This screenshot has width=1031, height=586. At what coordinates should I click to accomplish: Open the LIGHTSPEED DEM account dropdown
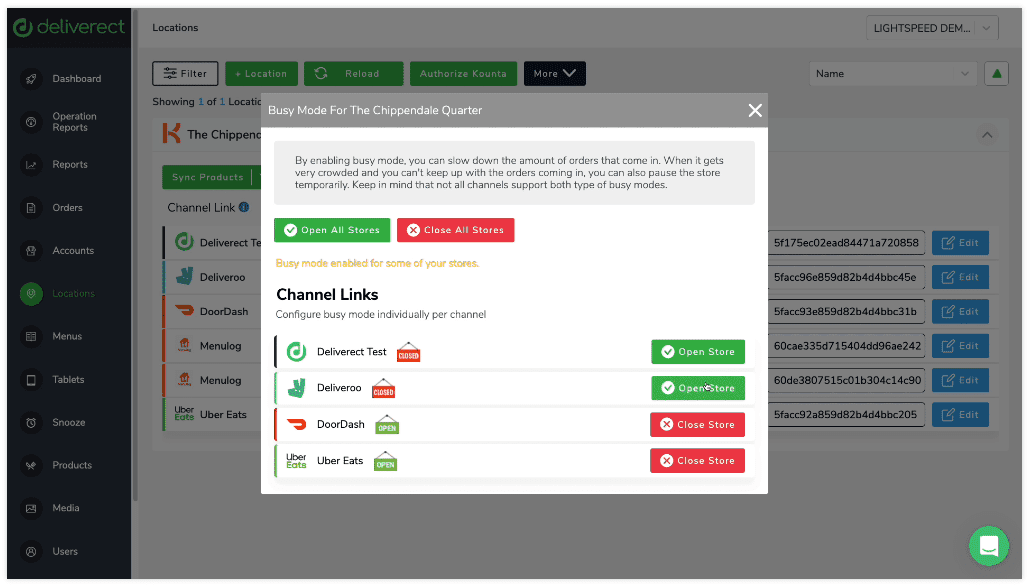932,28
